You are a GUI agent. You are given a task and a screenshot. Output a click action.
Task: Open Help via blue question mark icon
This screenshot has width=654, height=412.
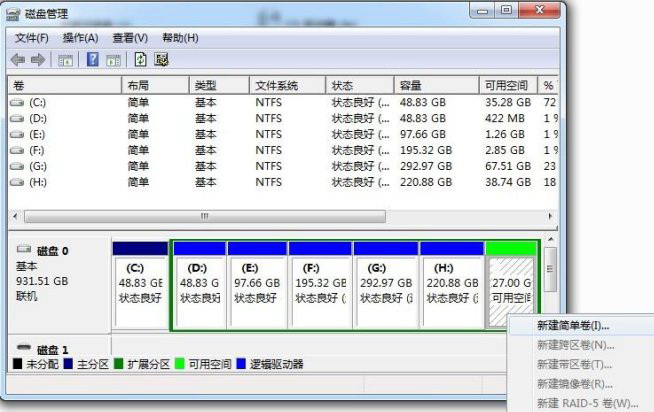92,60
